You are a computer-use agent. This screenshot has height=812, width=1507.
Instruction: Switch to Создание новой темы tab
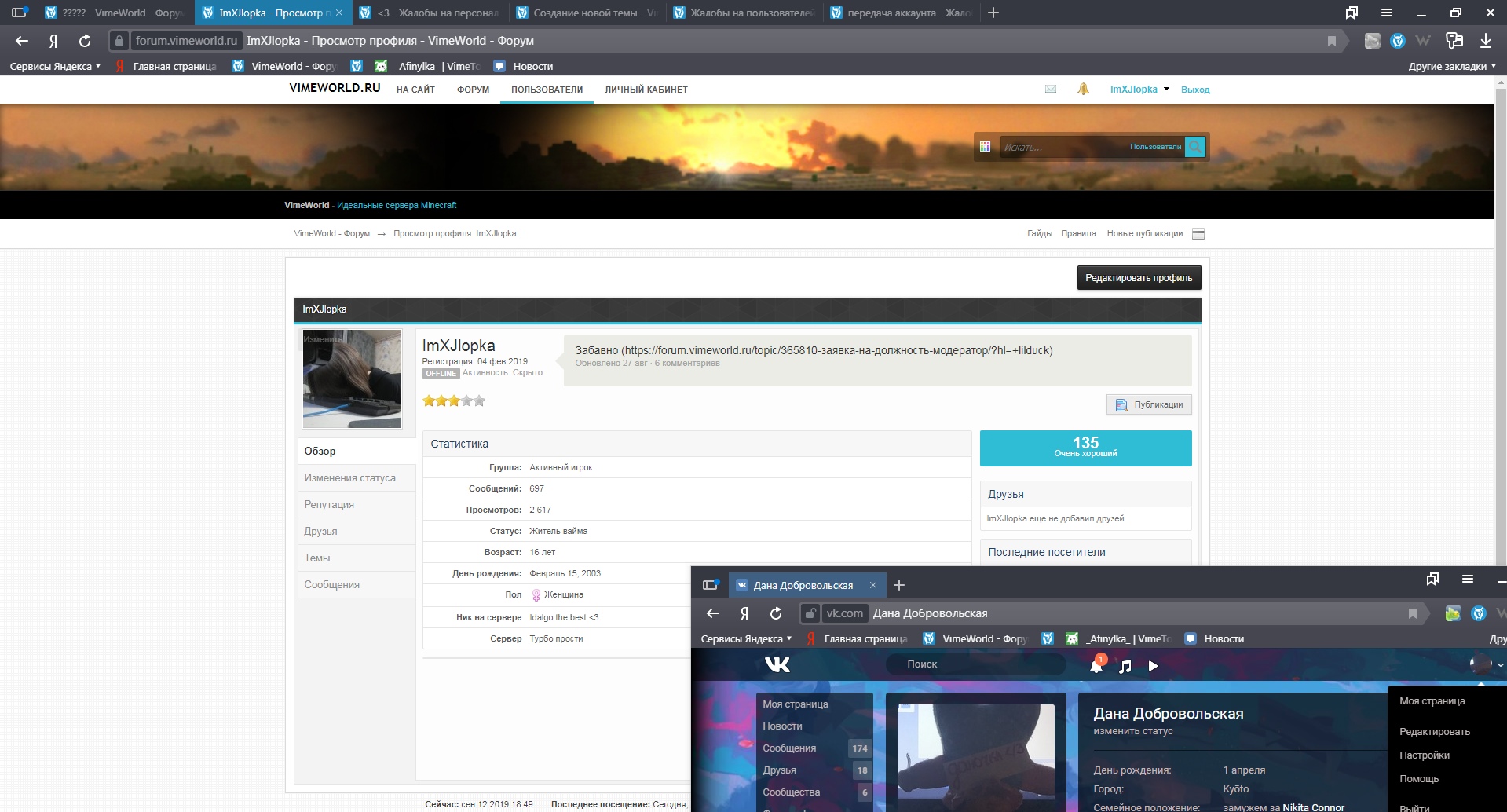coord(586,13)
